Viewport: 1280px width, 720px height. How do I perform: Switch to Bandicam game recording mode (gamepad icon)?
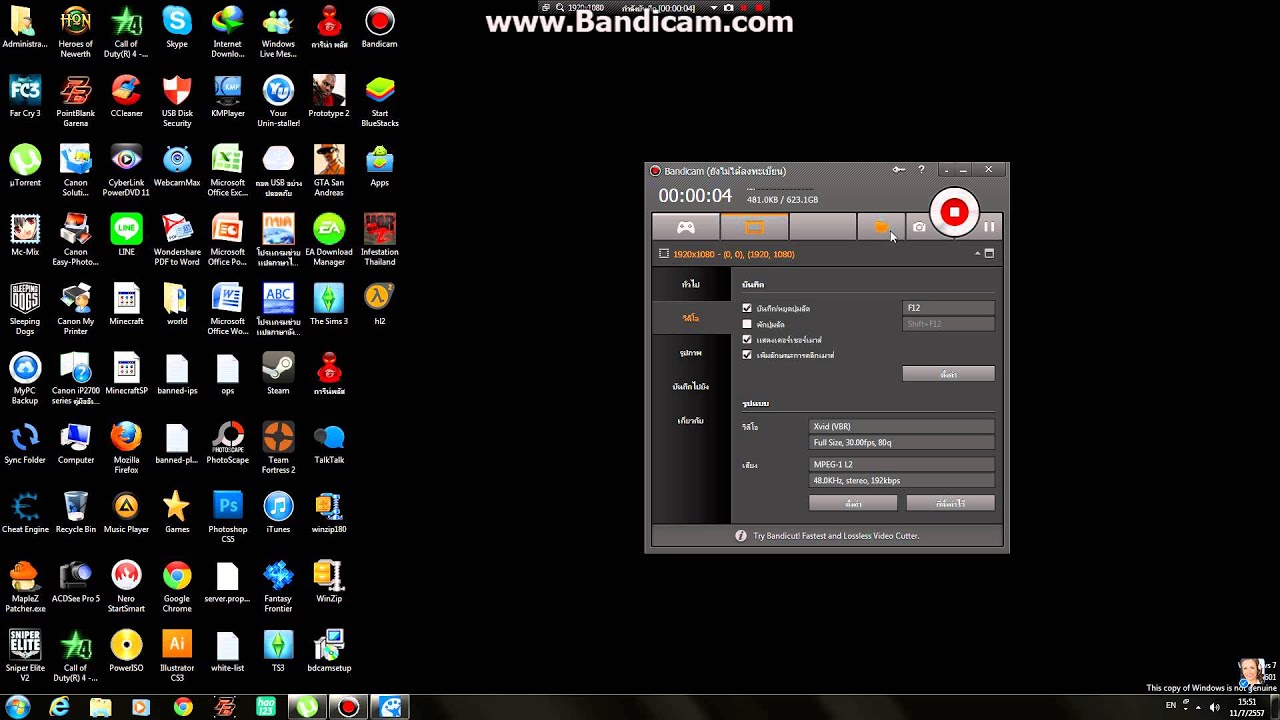click(x=686, y=227)
